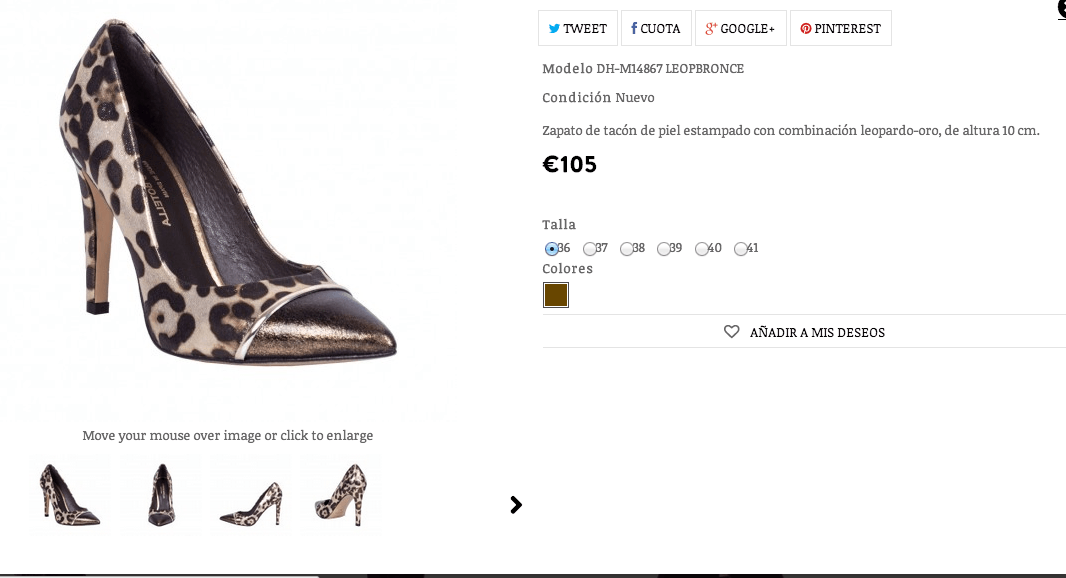Click the Pinterest logo icon

806,29
